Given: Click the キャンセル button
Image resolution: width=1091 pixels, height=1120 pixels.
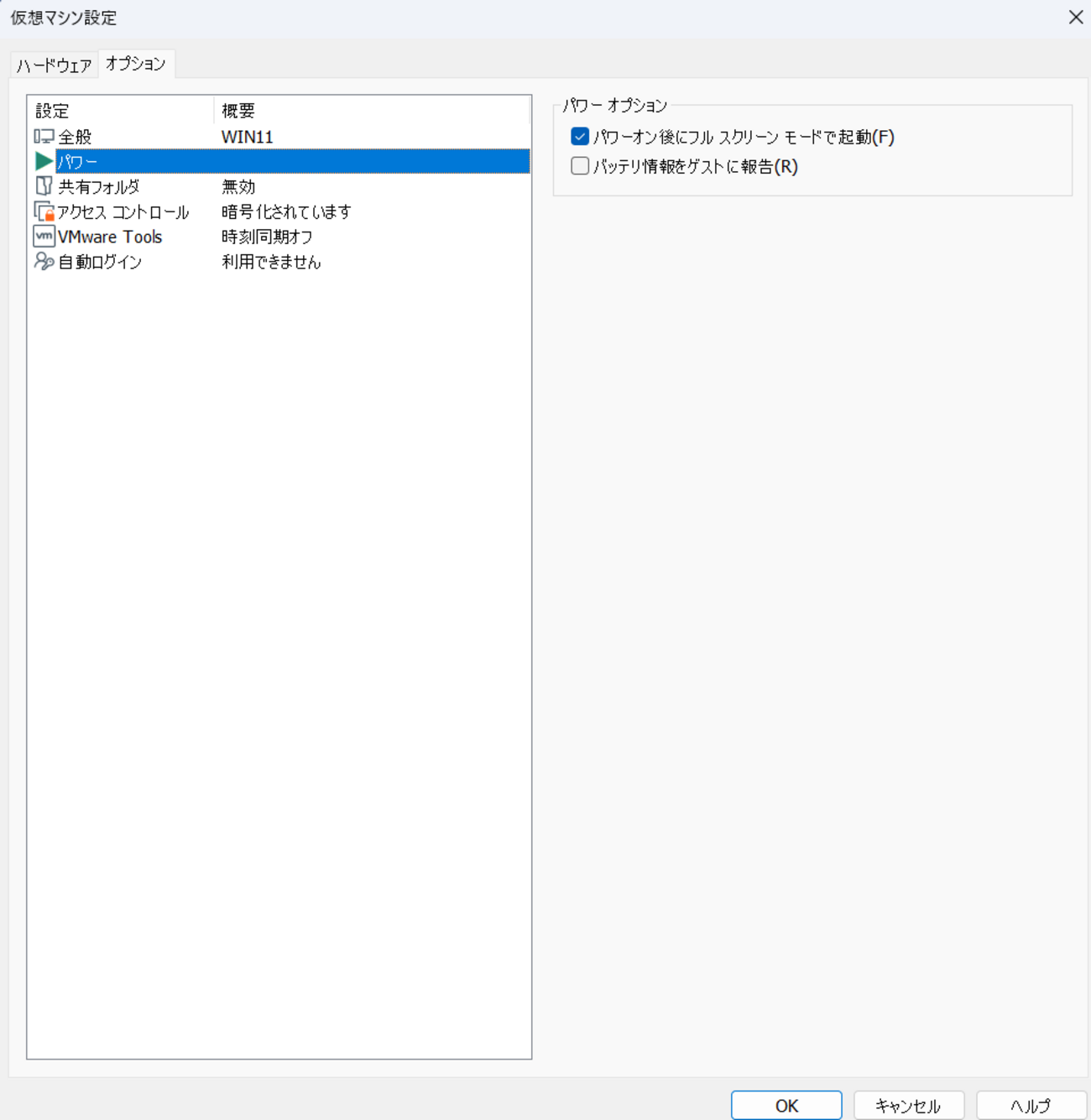Looking at the screenshot, I should 909,1105.
